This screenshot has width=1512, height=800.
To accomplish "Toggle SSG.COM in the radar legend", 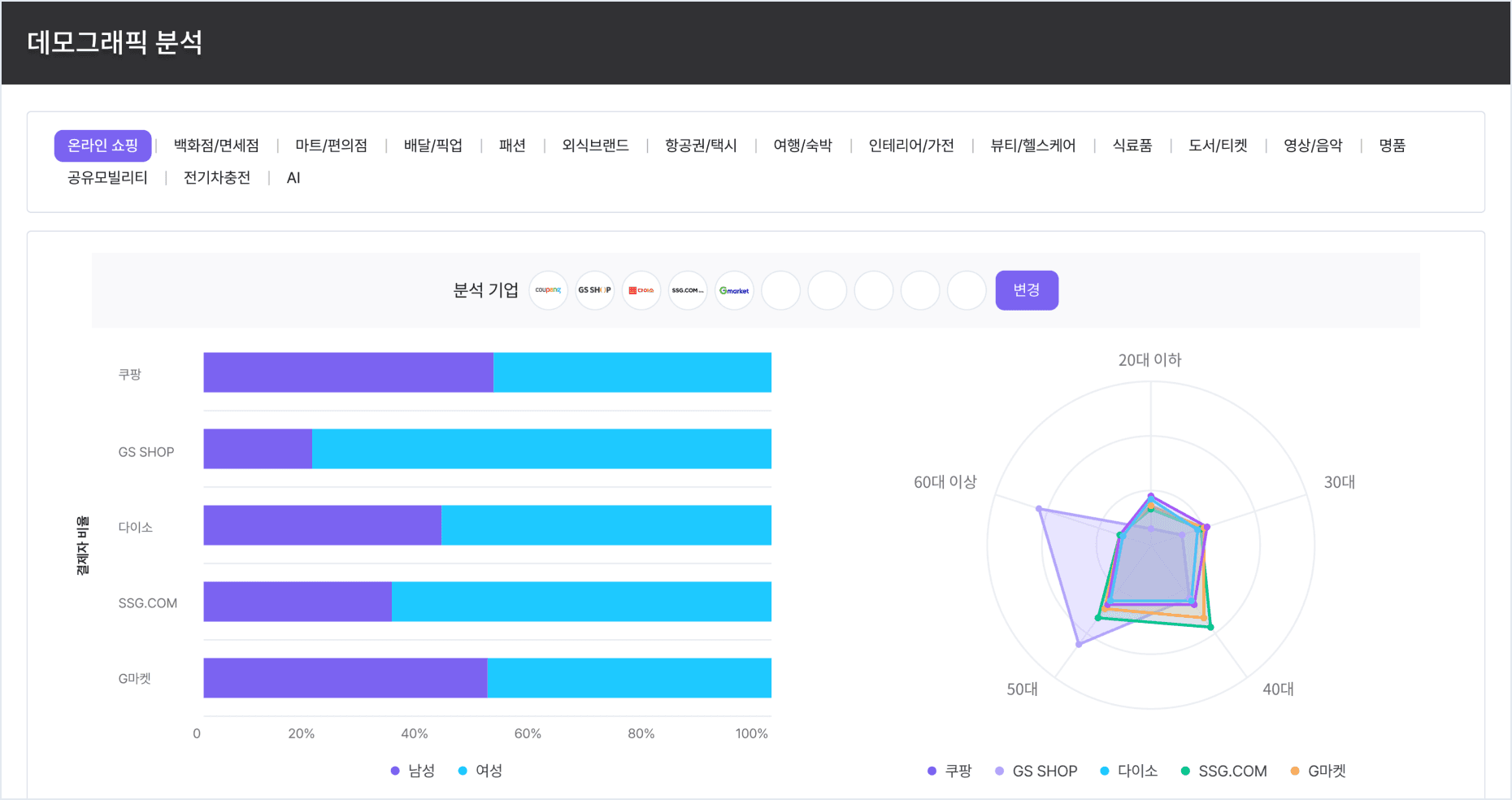I will point(1223,771).
